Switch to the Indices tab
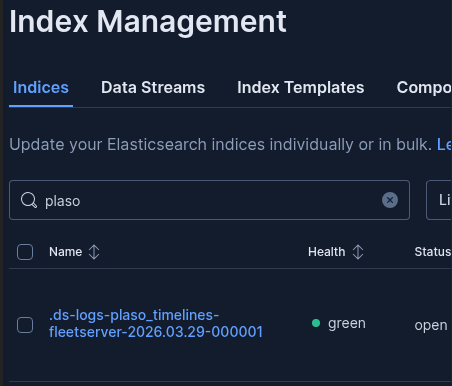Image resolution: width=452 pixels, height=386 pixels. [41, 88]
